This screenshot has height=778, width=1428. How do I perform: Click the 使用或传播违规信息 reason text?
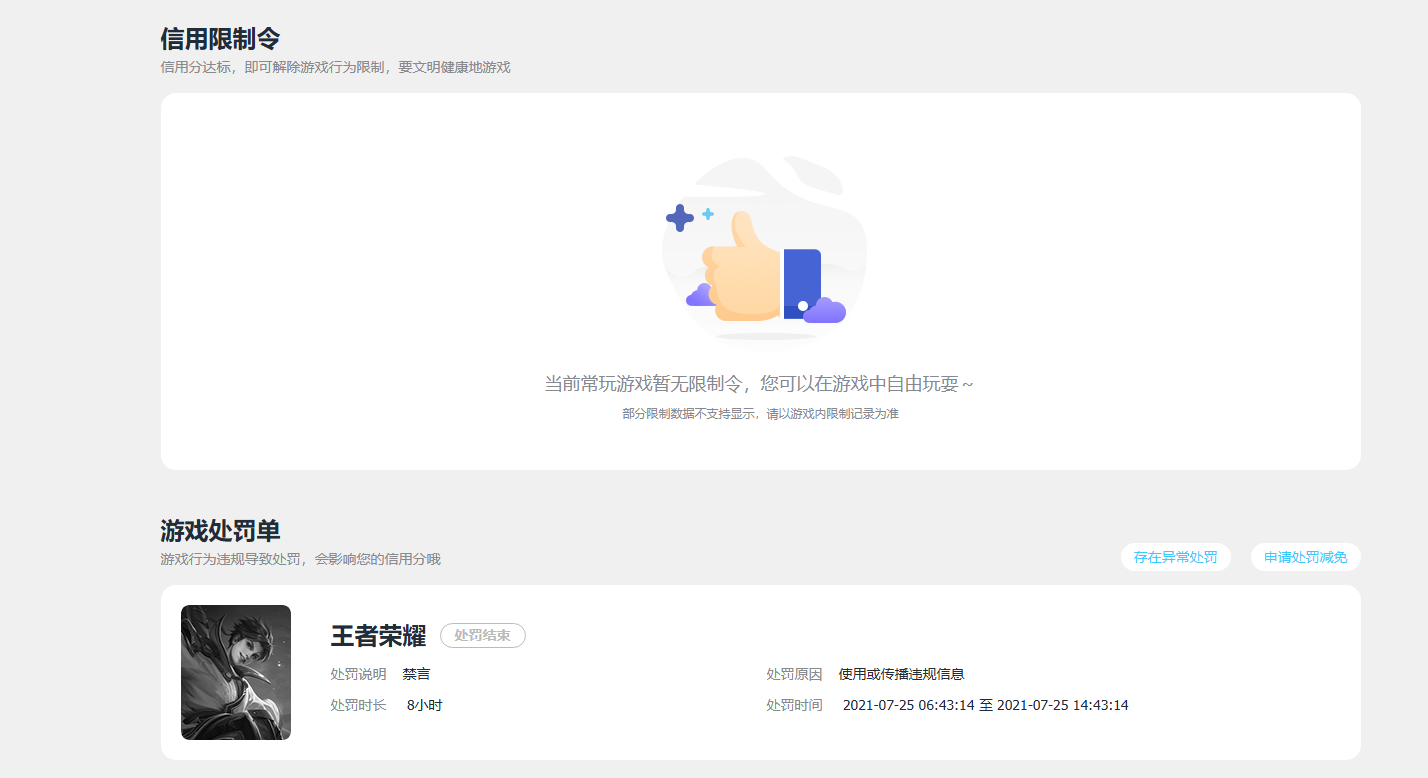[x=901, y=675]
